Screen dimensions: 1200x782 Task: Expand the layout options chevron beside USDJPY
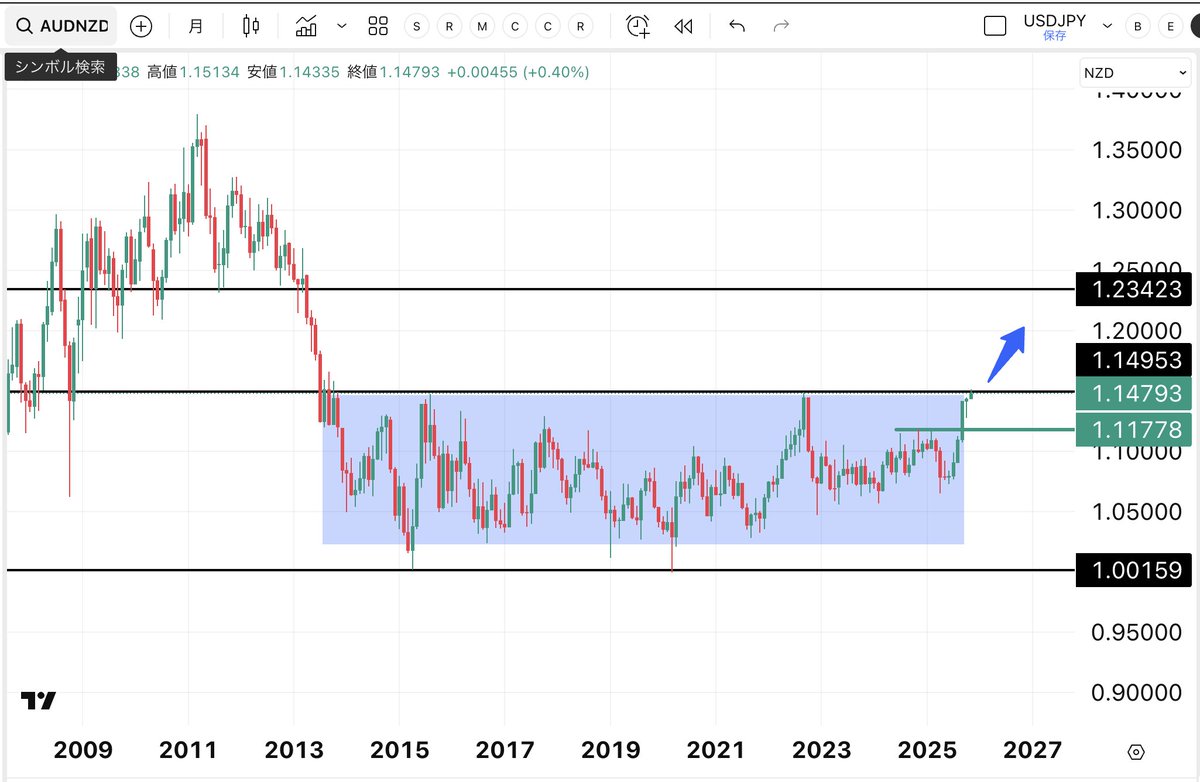(x=1106, y=27)
